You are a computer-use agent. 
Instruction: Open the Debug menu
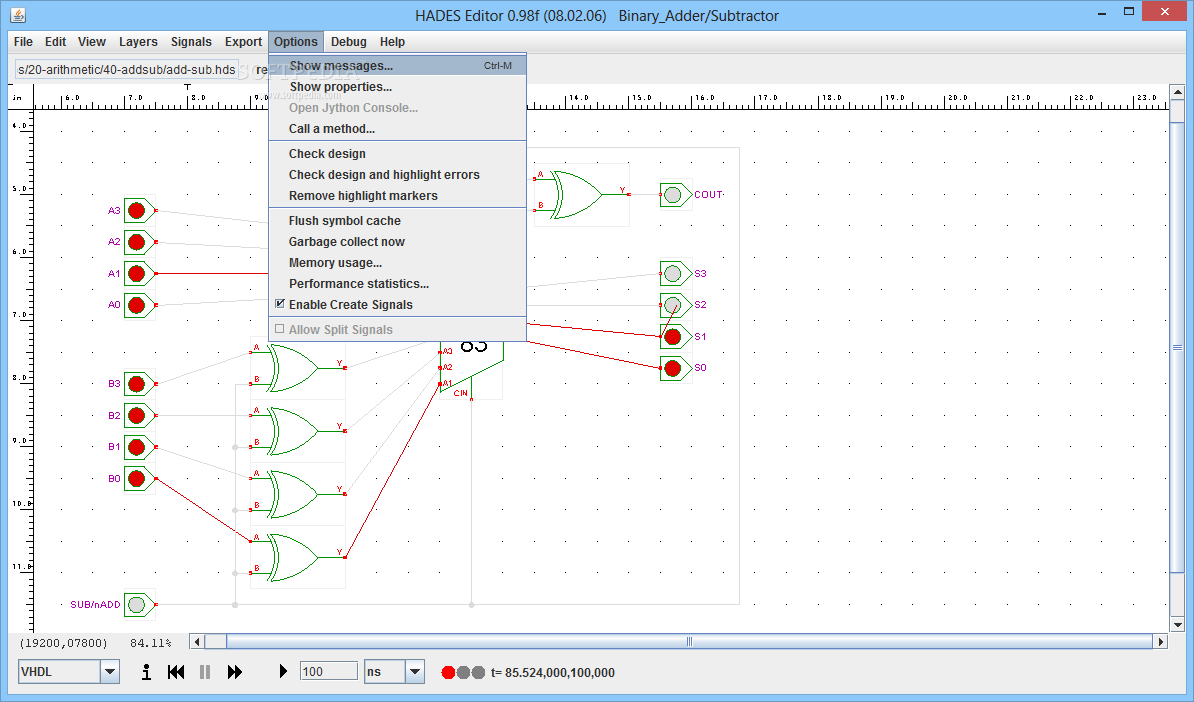(x=349, y=42)
